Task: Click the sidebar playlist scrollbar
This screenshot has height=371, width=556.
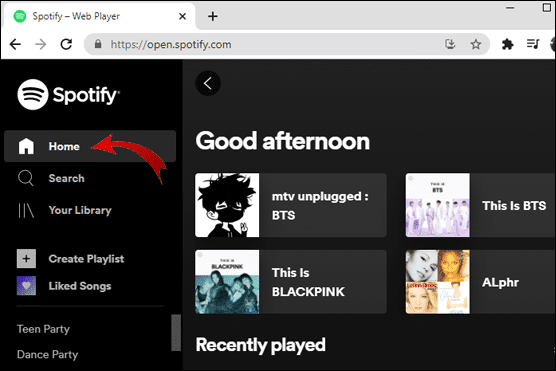Action: [x=176, y=333]
